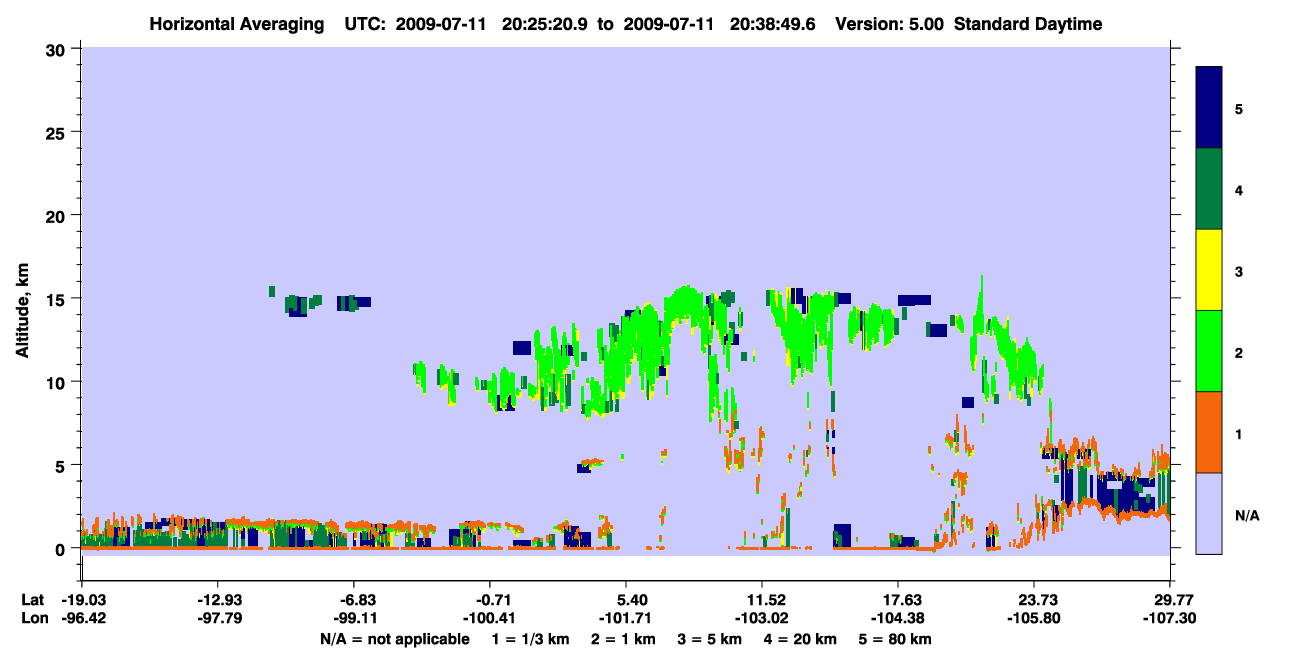Image resolution: width=1300 pixels, height=667 pixels.
Task: Click the dark blue colorbar segment labeled 5
Action: tap(1209, 108)
